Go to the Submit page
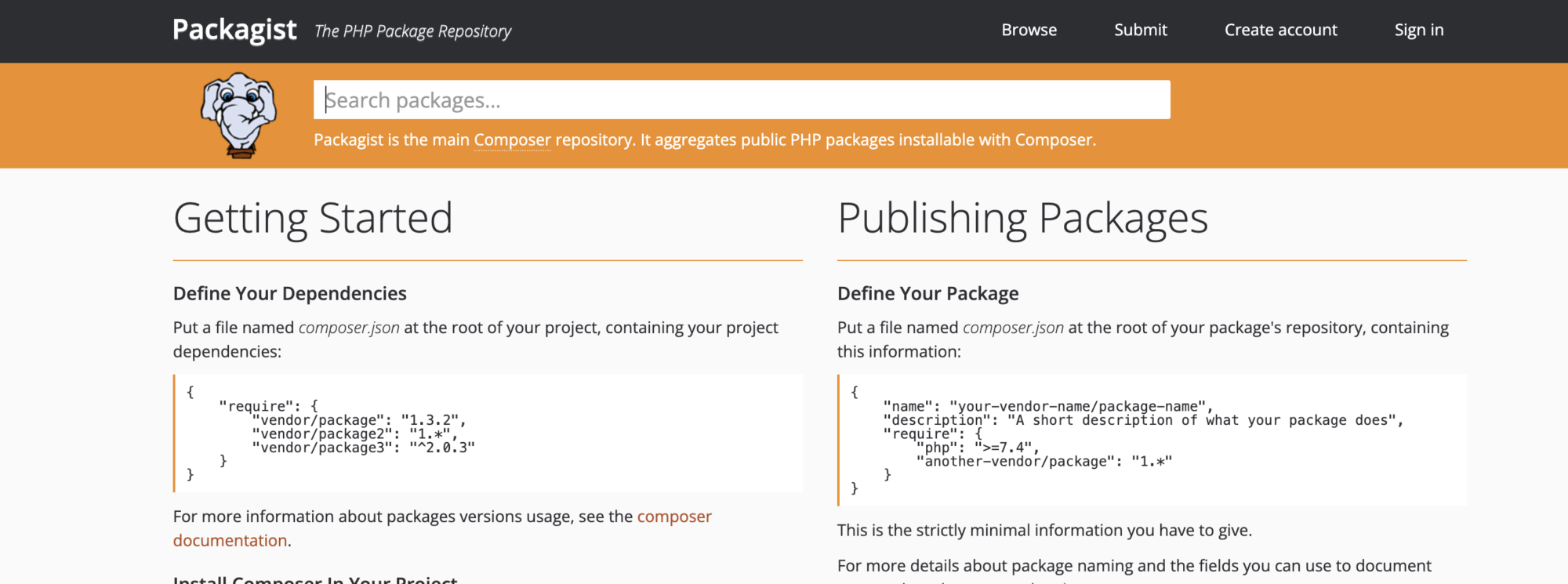 tap(1141, 30)
